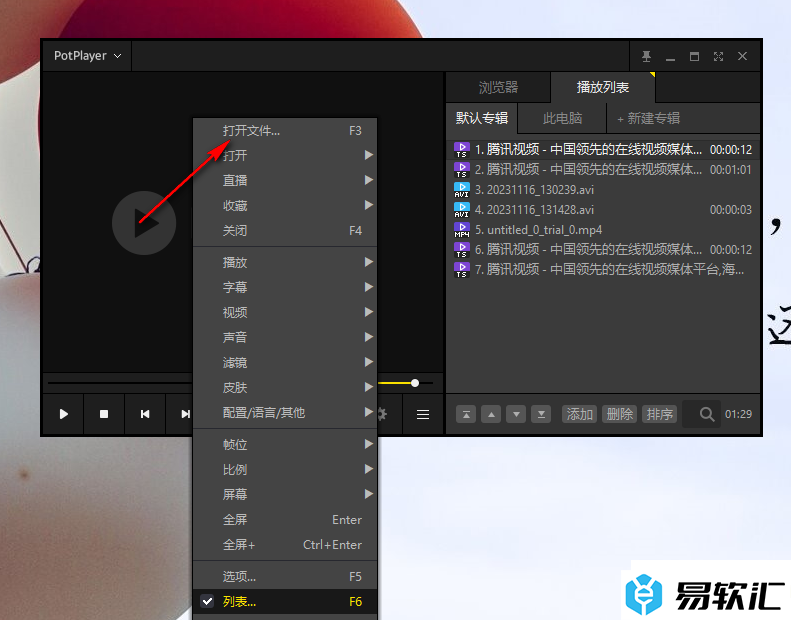Open the 配置/语言/其他 submenu
The image size is (791, 620).
pos(285,413)
